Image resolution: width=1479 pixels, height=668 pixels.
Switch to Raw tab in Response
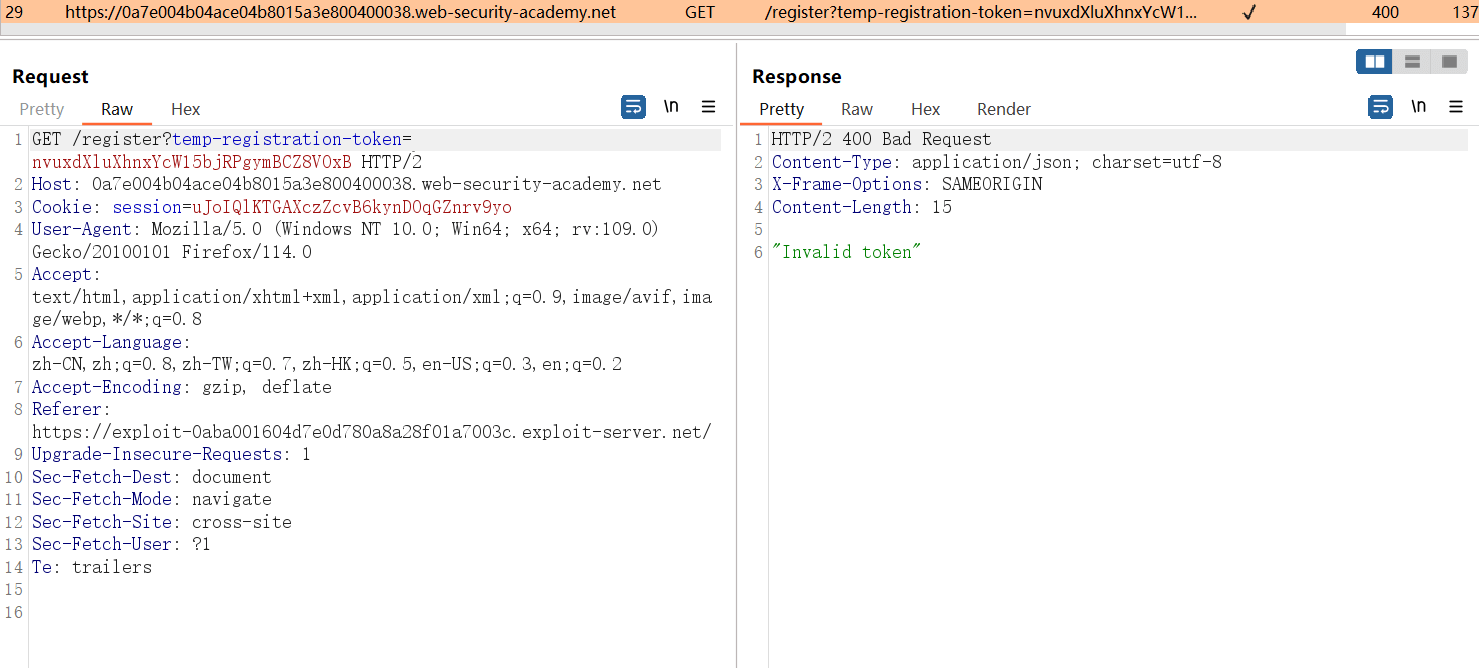pos(856,109)
